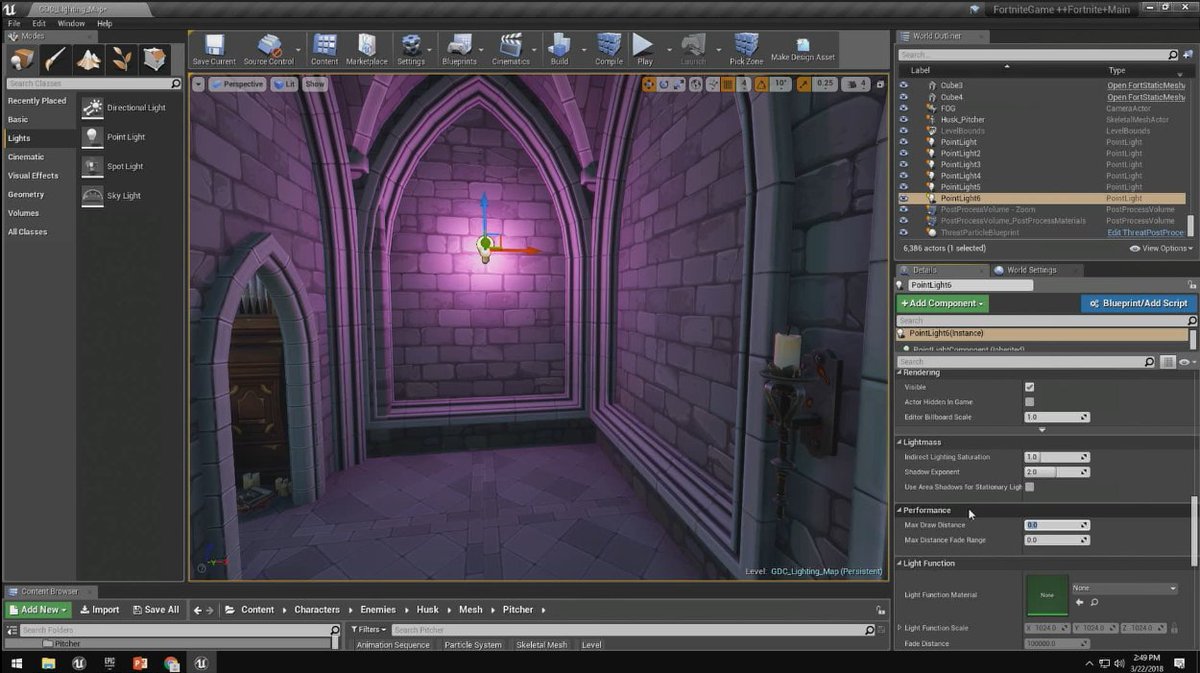Click the Open FortStaticMesh link for Cube3

click(x=1145, y=86)
